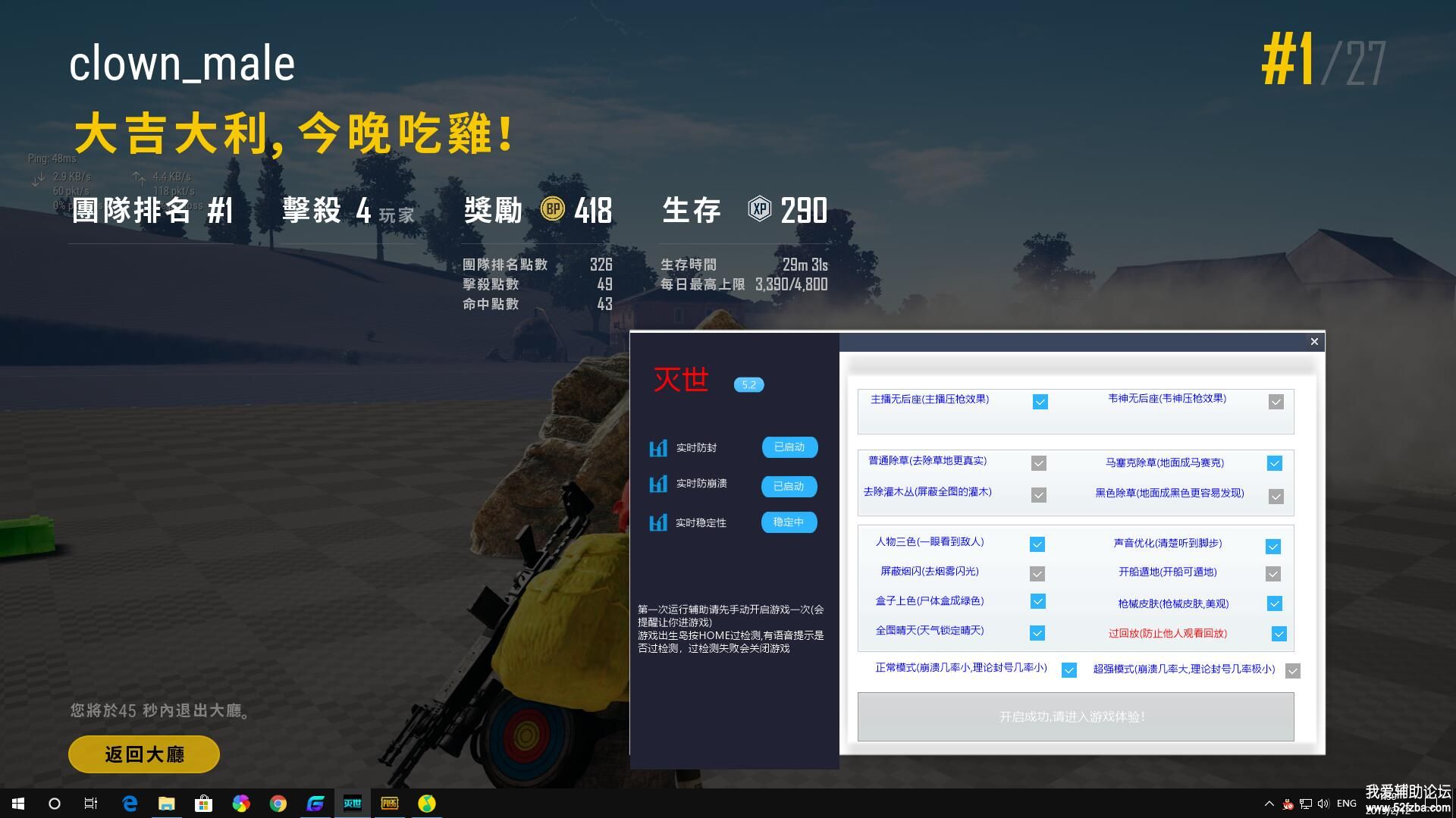Viewport: 1456px width, 818px height.
Task: Toggle the 盒子上色 checkbox
Action: point(1038,601)
